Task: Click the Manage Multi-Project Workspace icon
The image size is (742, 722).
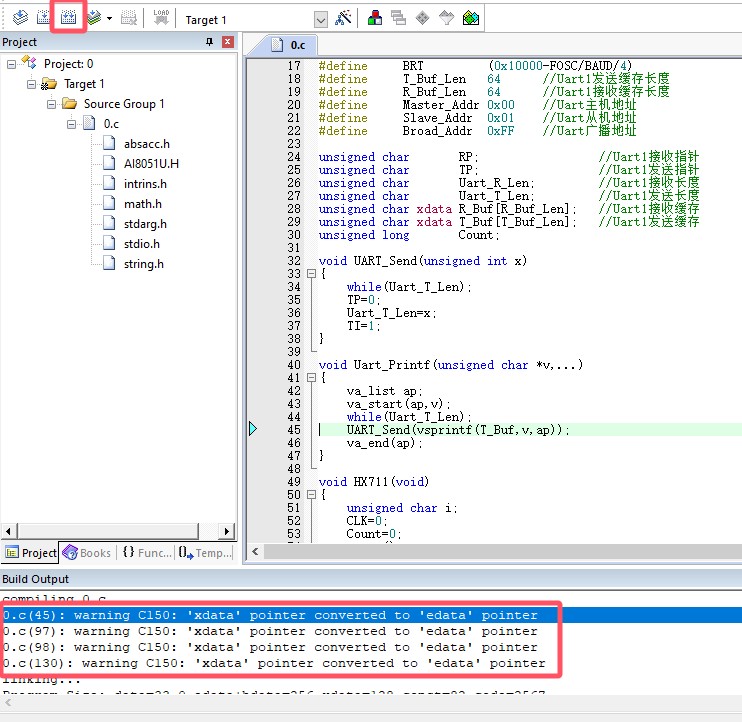Action: tap(398, 18)
